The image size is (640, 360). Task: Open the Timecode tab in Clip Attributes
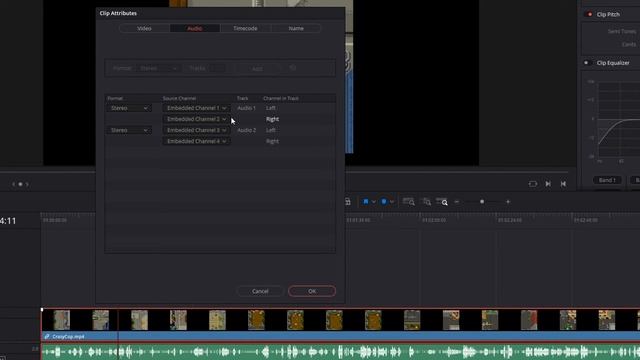pos(245,28)
